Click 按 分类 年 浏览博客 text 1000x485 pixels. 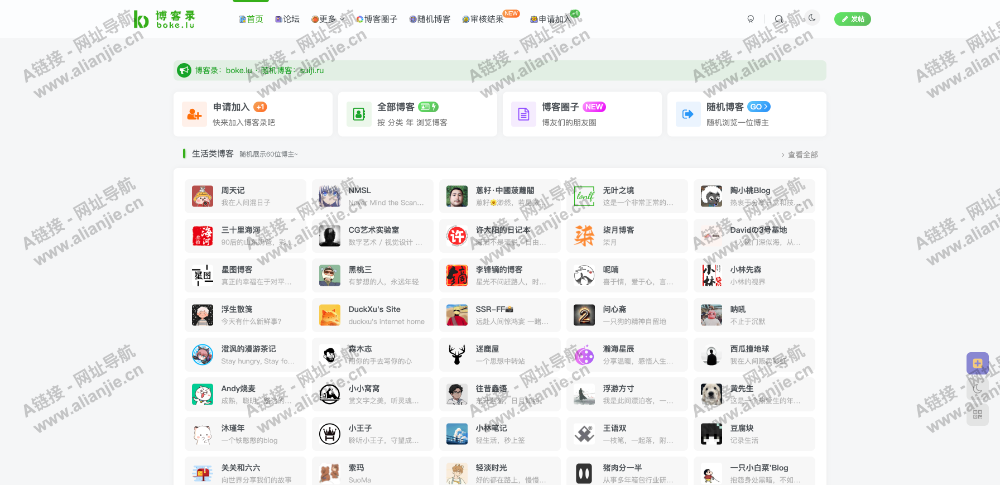412,123
